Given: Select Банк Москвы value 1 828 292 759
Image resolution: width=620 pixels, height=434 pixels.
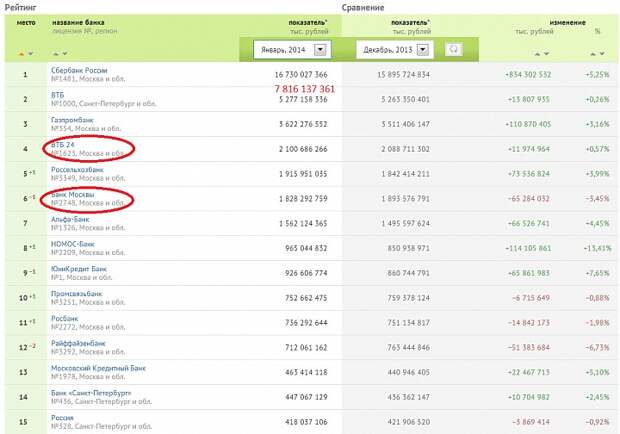Looking at the screenshot, I should 303,198.
